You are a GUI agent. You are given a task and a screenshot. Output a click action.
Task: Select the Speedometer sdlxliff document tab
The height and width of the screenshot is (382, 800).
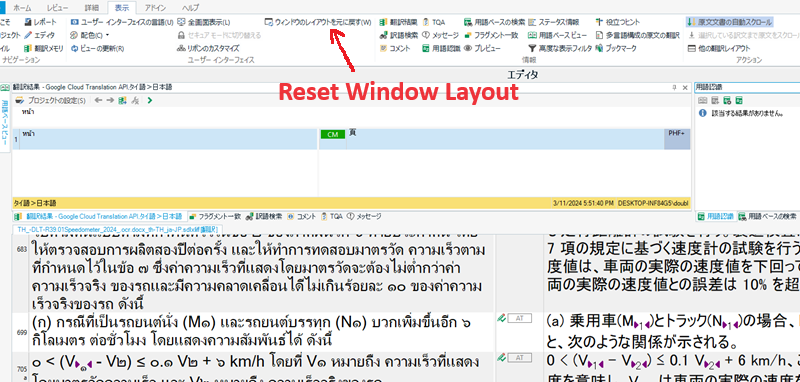[x=118, y=230]
